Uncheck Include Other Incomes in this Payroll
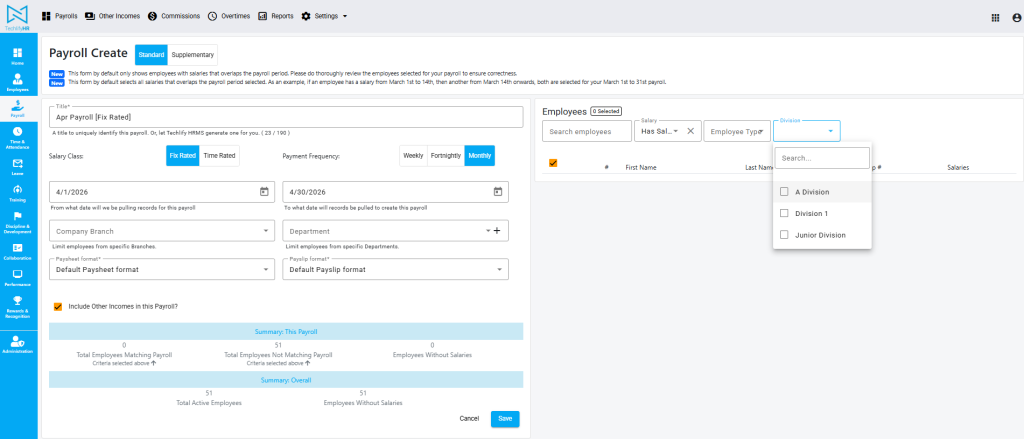 (x=58, y=306)
